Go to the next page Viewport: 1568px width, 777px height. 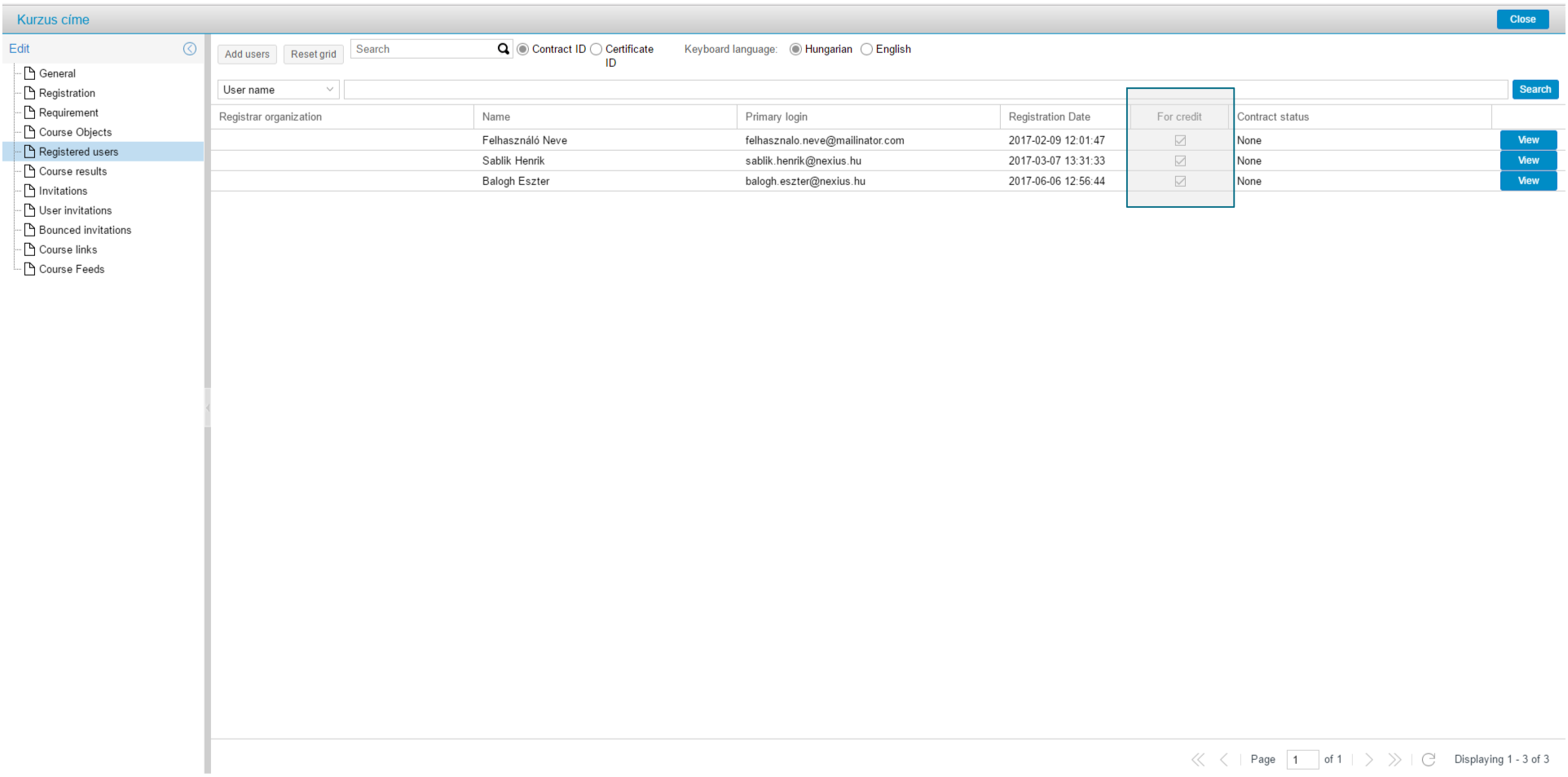[1369, 760]
